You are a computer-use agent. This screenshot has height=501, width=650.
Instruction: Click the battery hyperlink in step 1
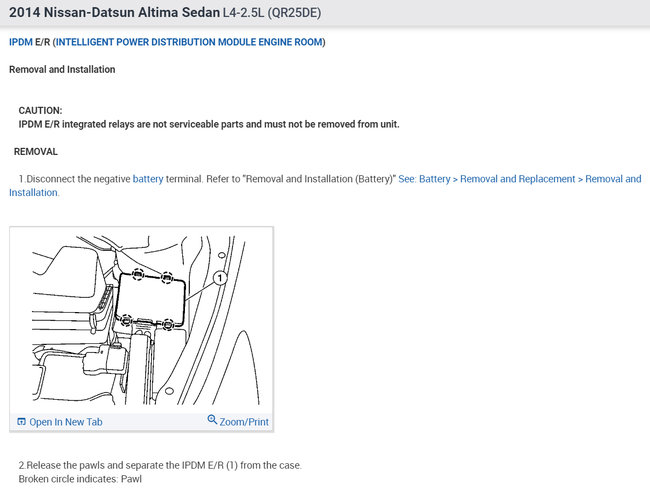coord(148,179)
